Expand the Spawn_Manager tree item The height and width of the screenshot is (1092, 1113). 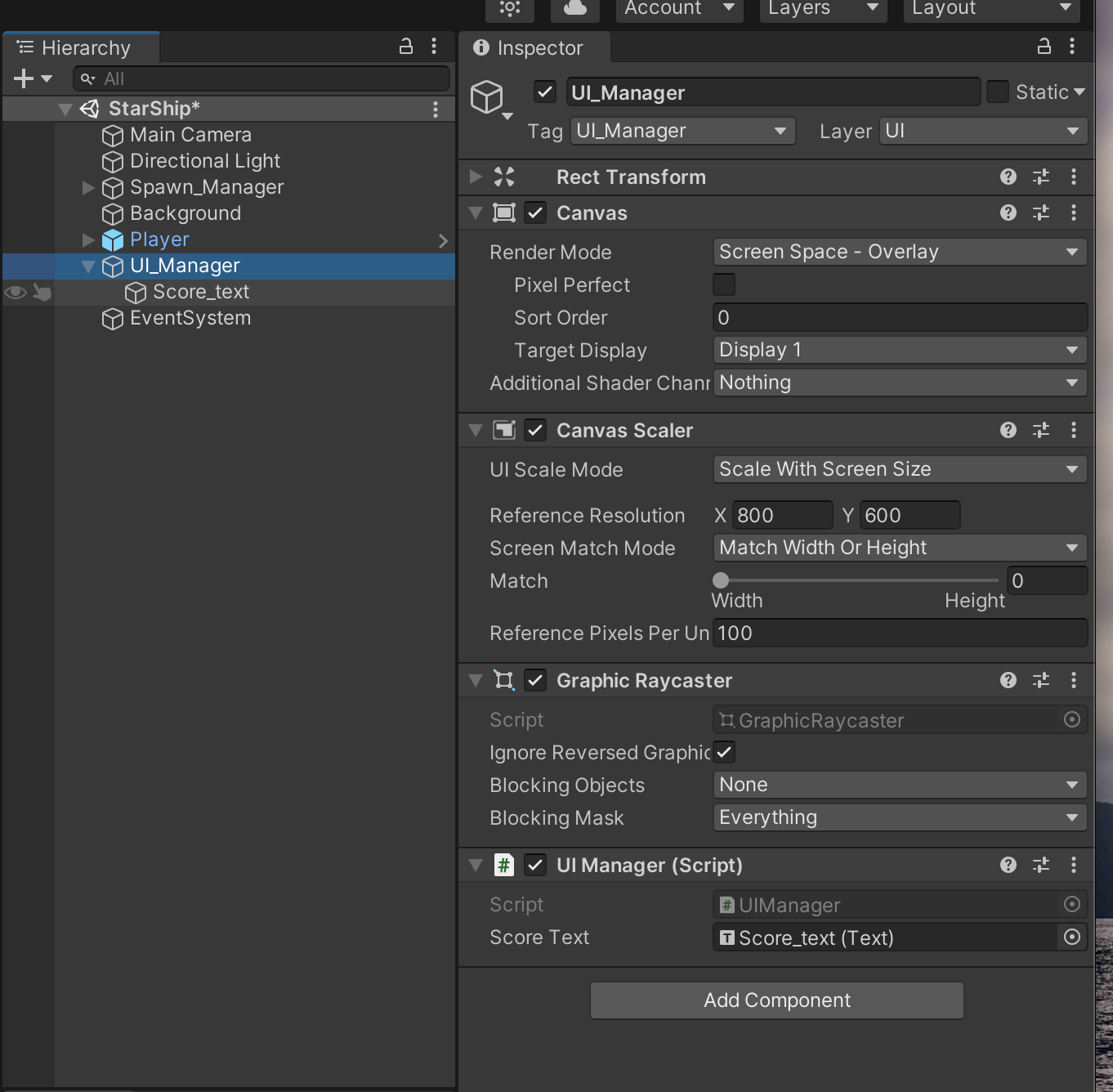tap(87, 187)
